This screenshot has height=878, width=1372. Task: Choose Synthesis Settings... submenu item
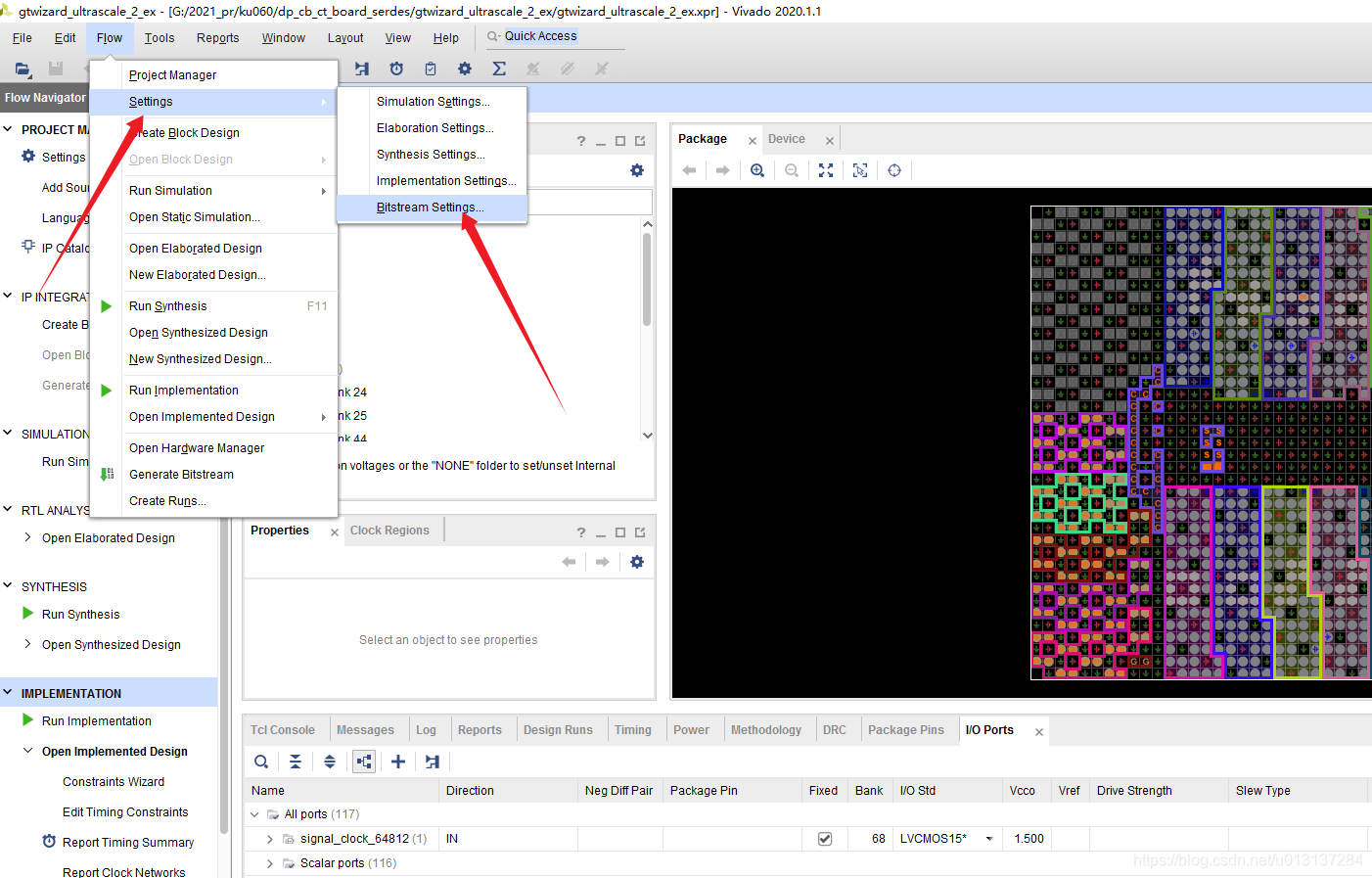[x=432, y=155]
